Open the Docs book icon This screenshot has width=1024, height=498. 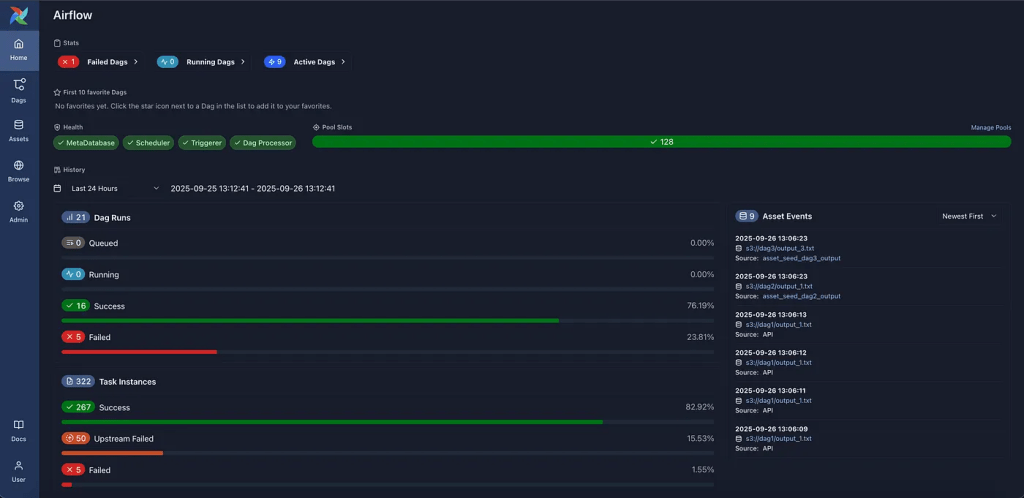[19, 430]
